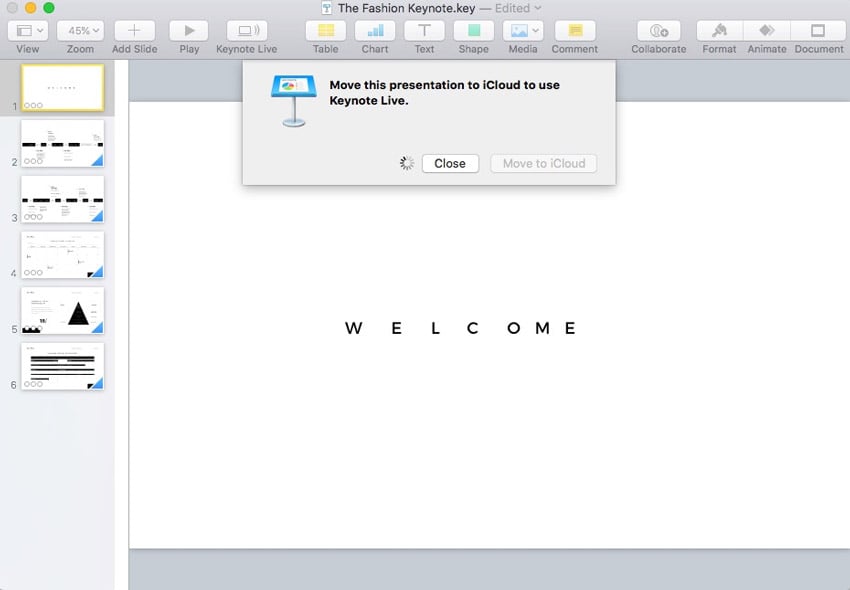Start the slideshow with the Play icon
850x590 pixels.
tap(189, 31)
